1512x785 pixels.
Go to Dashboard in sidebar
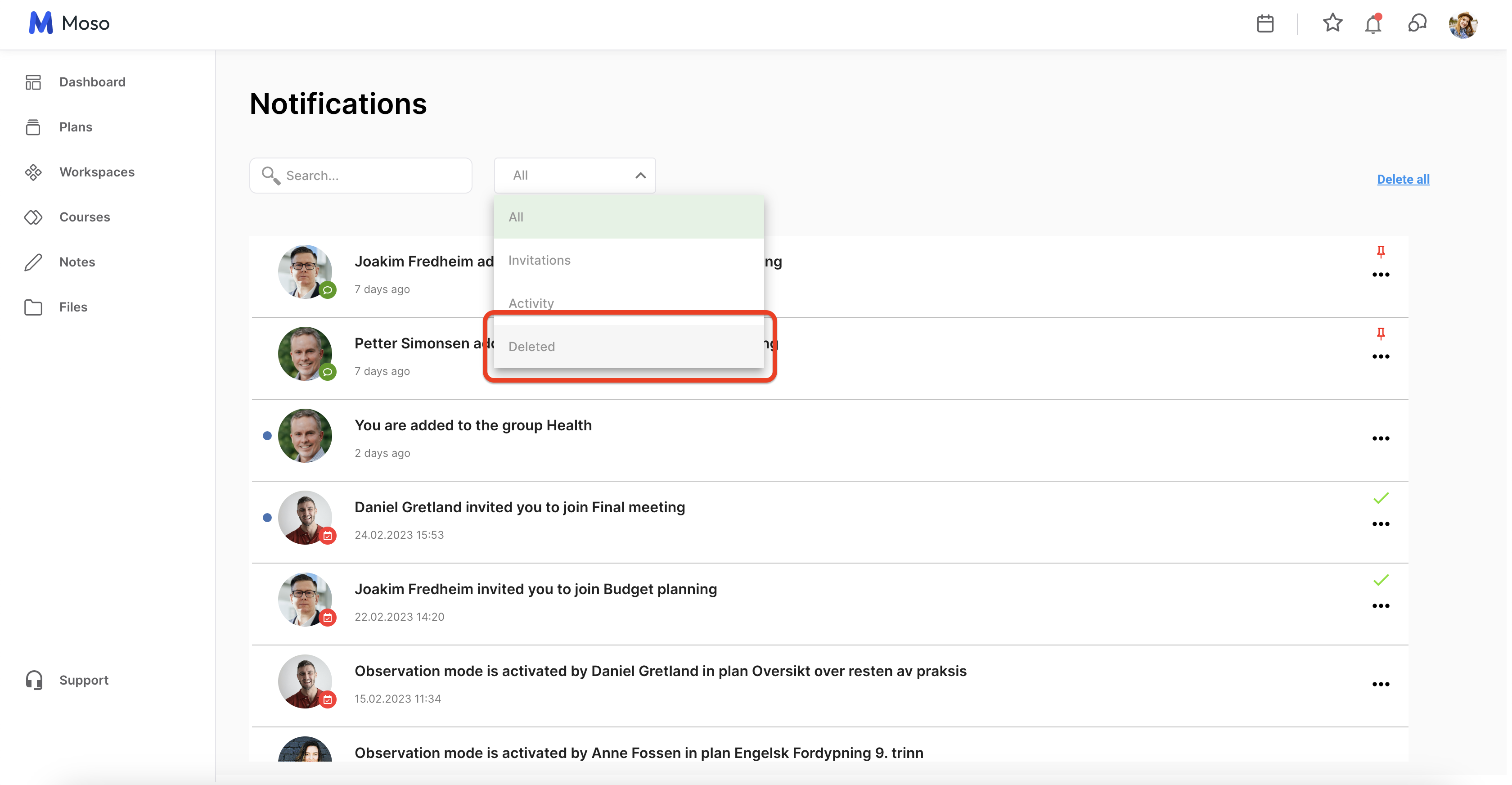click(92, 82)
